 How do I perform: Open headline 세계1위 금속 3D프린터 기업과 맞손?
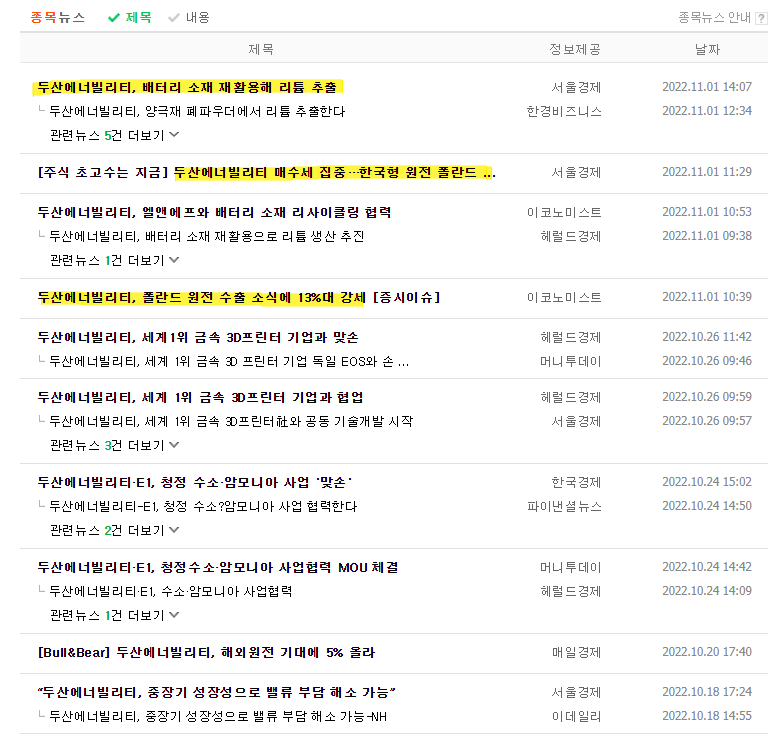tap(198, 338)
